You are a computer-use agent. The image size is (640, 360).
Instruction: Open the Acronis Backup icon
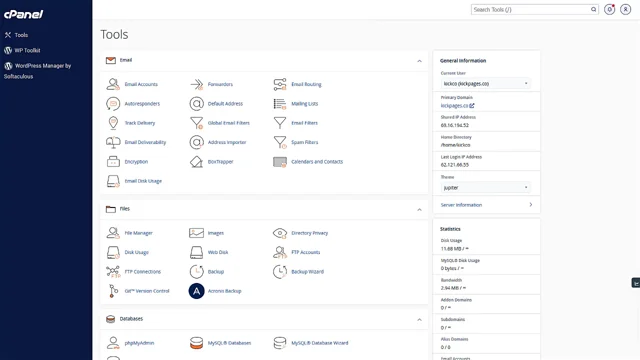tap(196, 291)
